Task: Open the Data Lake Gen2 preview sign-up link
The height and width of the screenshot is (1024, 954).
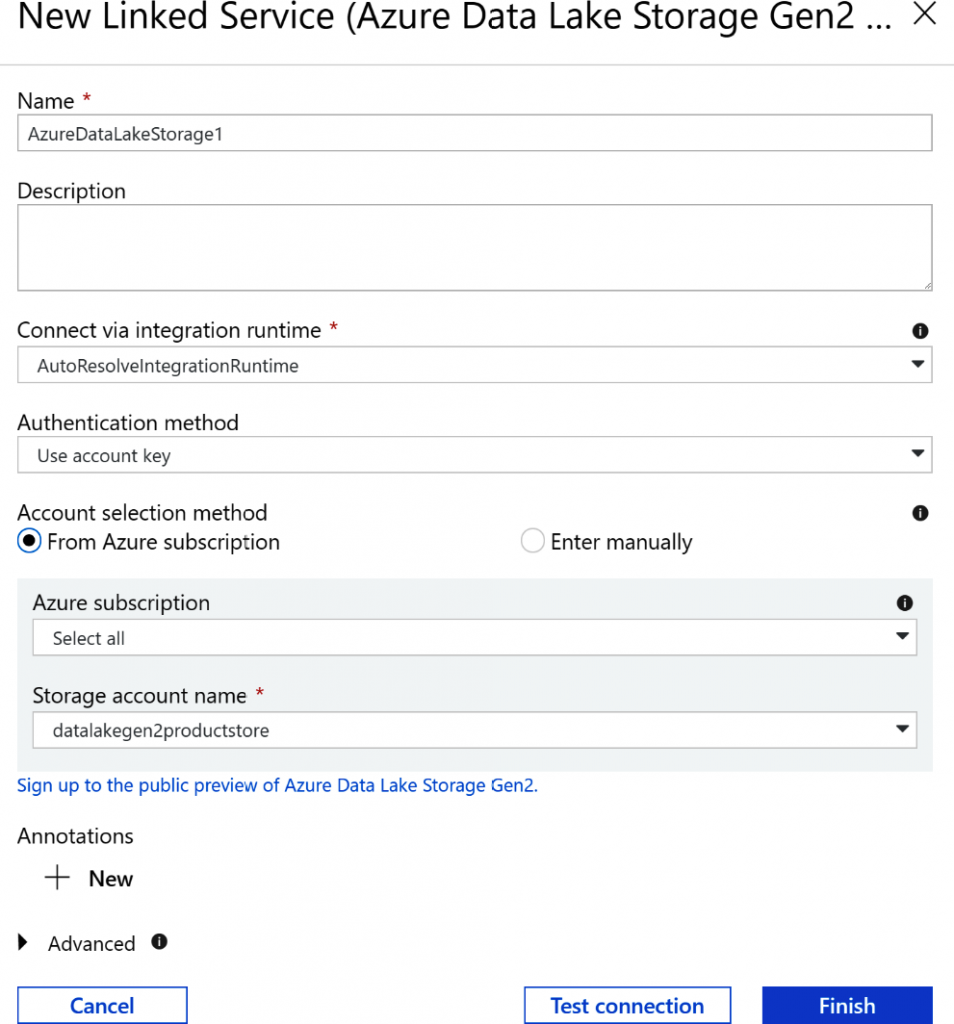Action: pos(277,786)
